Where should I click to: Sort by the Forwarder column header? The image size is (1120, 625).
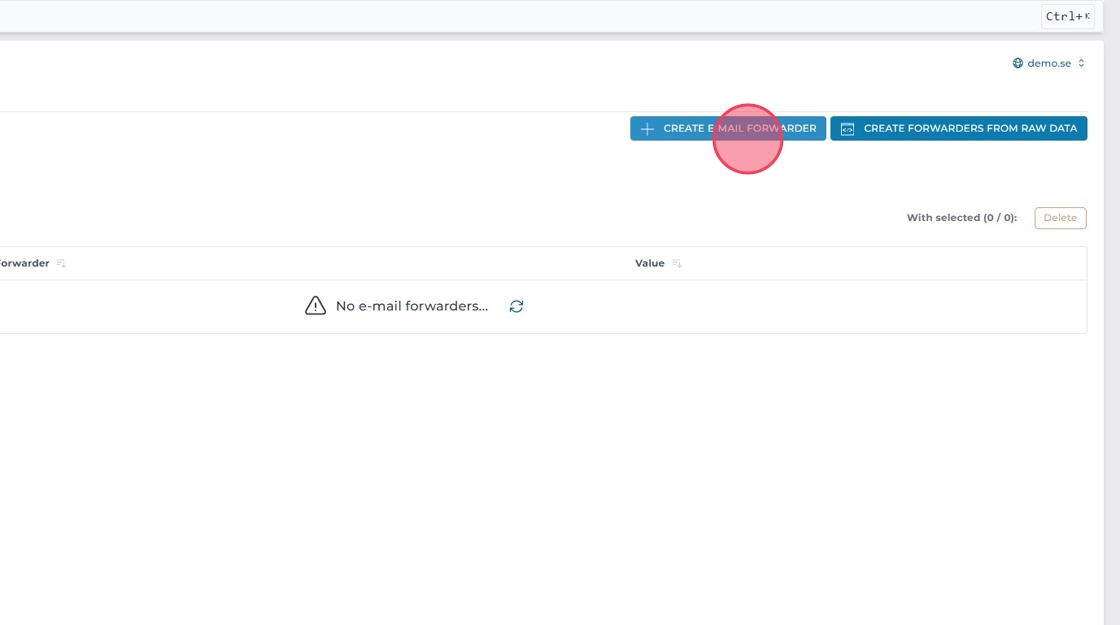coord(24,264)
